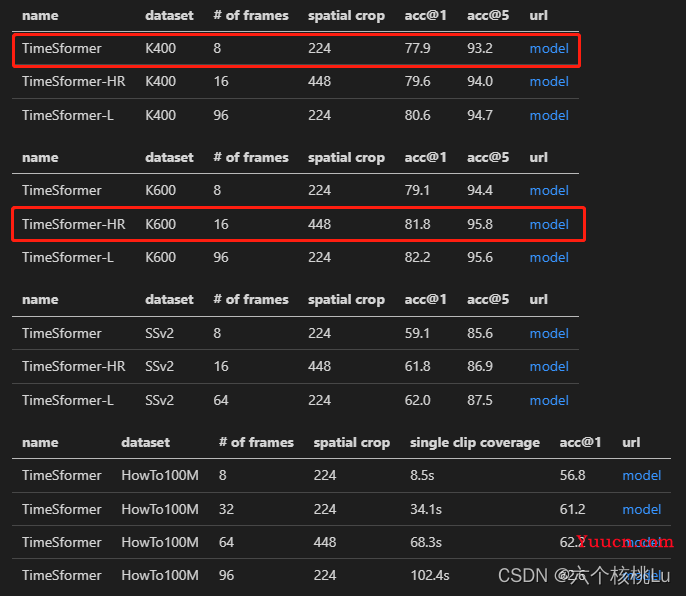Click acc@1 value 61.8

(x=417, y=366)
